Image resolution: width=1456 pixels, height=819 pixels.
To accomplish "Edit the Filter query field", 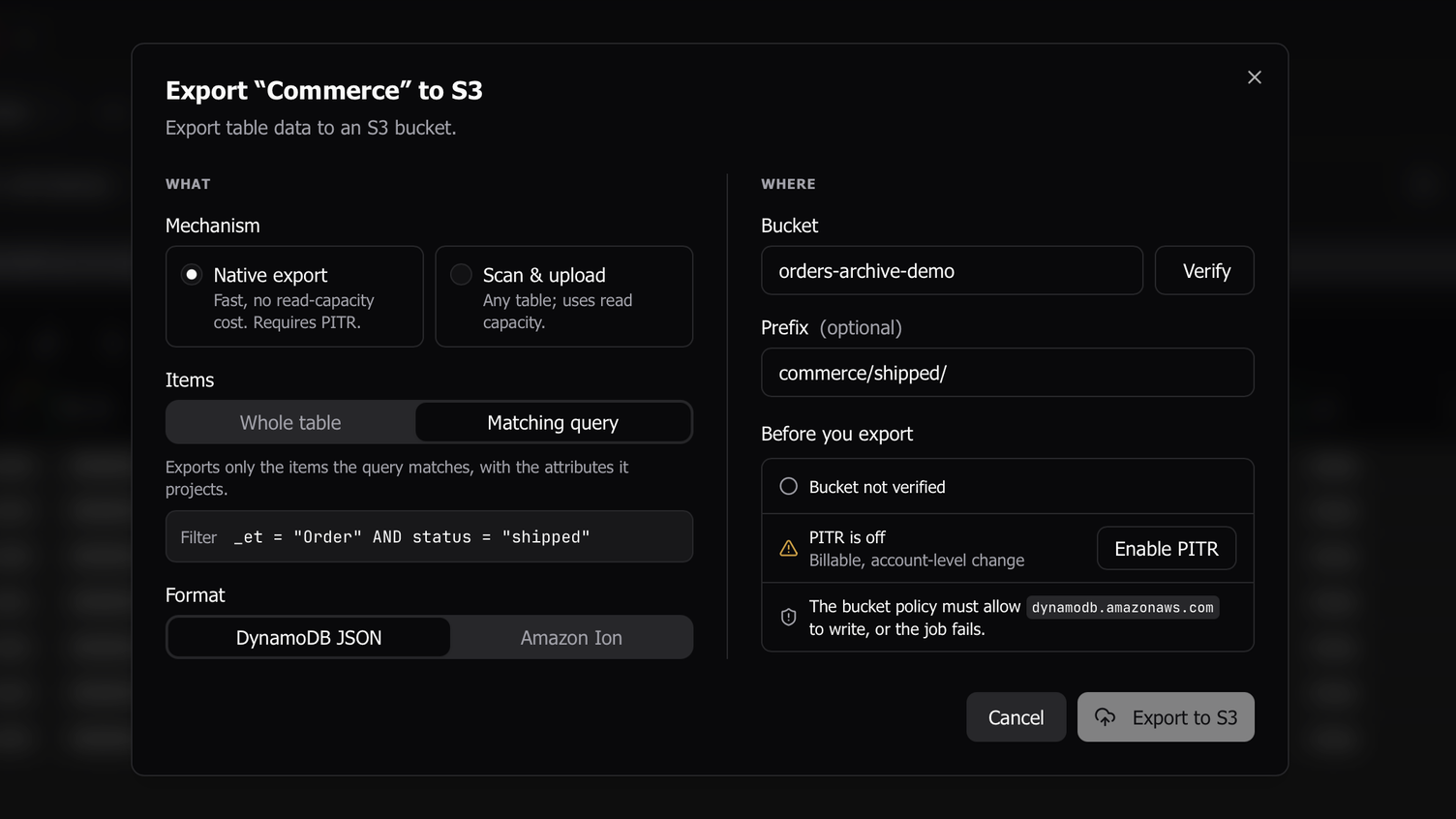I will point(429,536).
